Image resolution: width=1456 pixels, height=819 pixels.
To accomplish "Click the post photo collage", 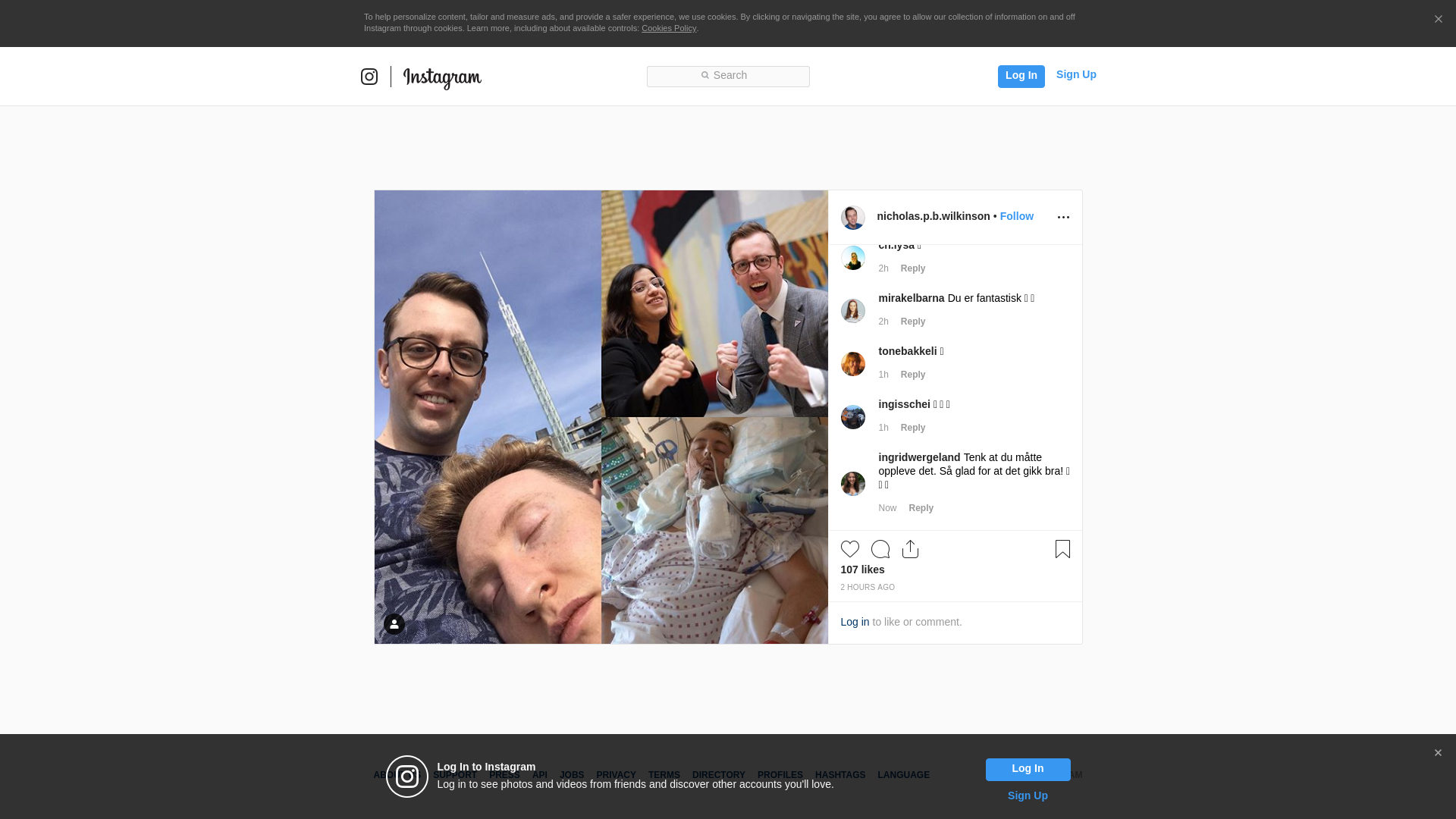I will tap(601, 417).
